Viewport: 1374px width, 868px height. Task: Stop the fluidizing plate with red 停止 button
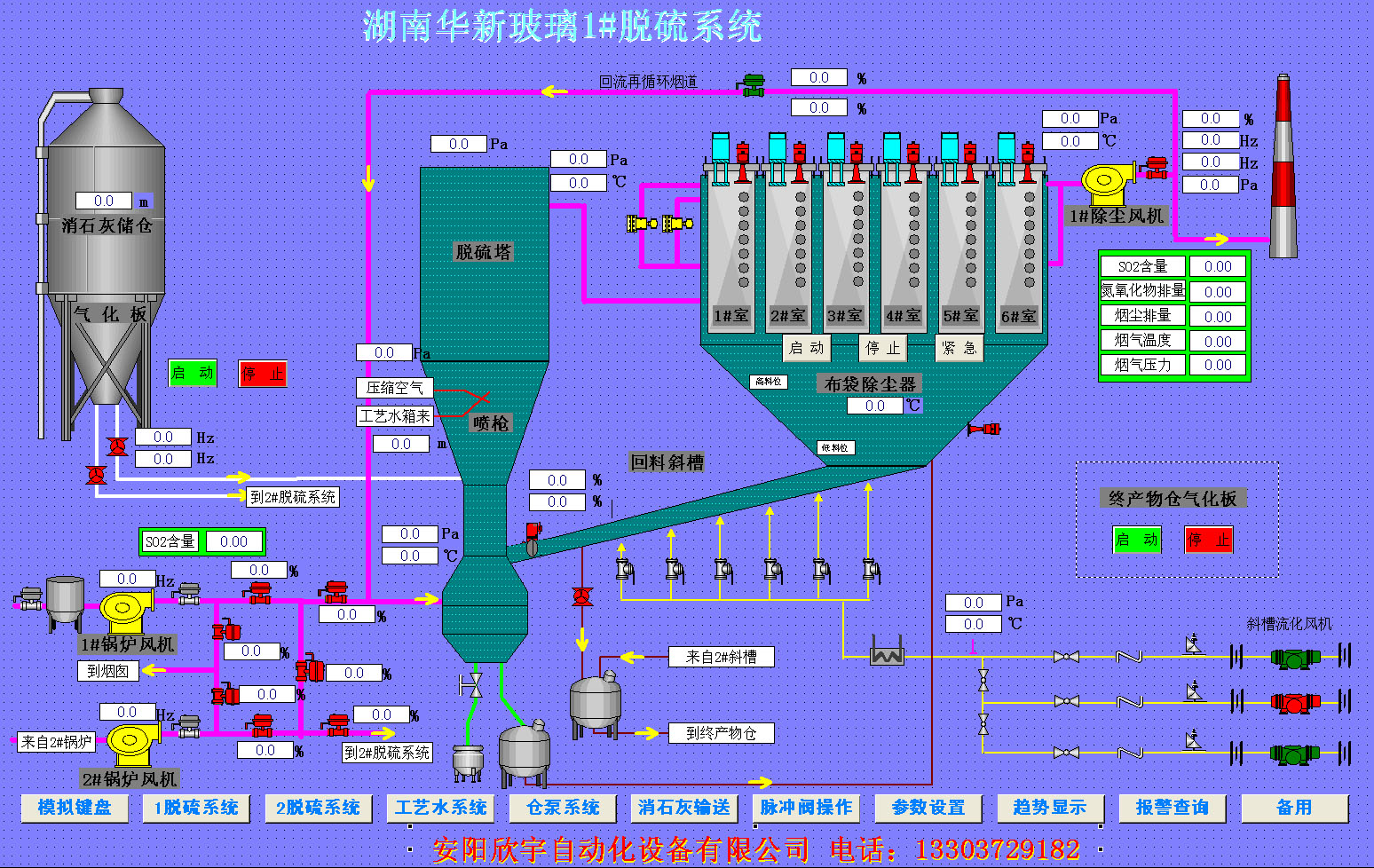coord(263,374)
